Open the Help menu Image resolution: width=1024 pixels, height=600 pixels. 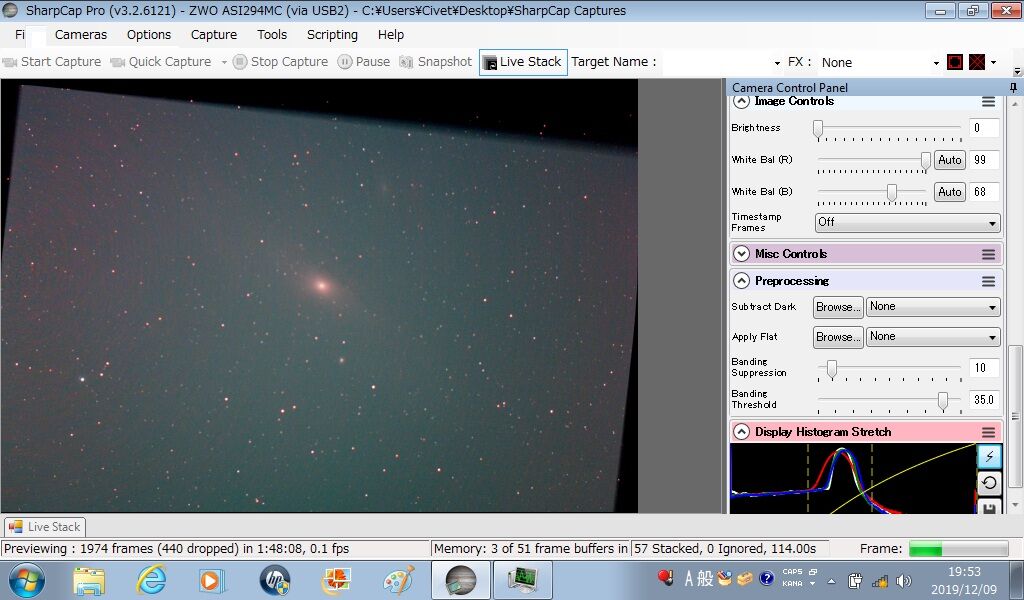(x=391, y=35)
